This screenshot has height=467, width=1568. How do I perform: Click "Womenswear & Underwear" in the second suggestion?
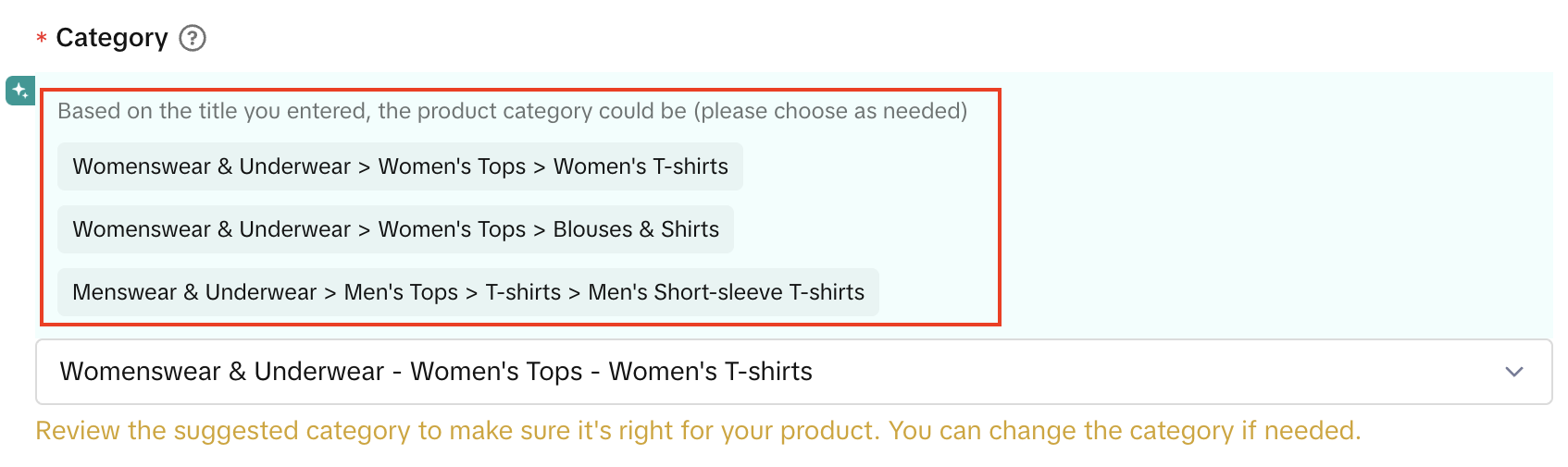point(212,229)
